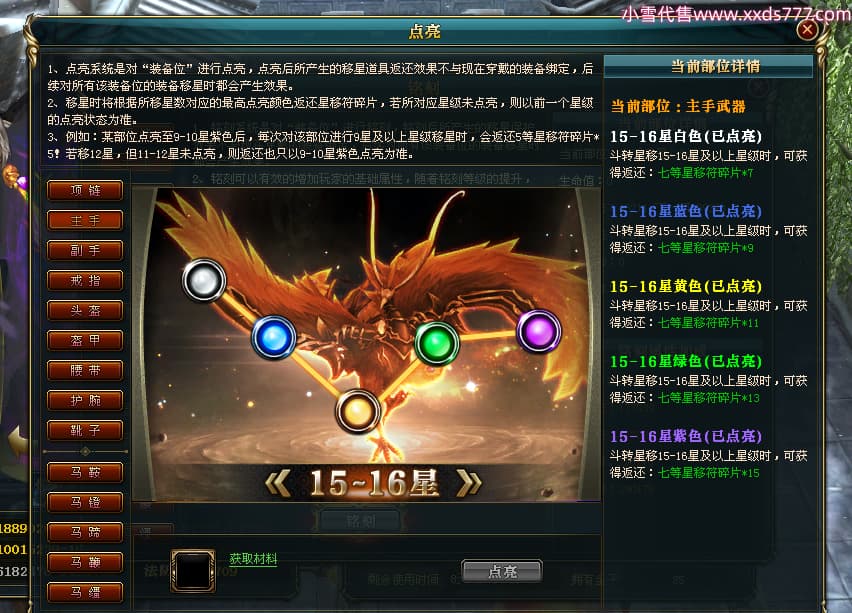Select the yellow orb node
The image size is (852, 613).
357,411
